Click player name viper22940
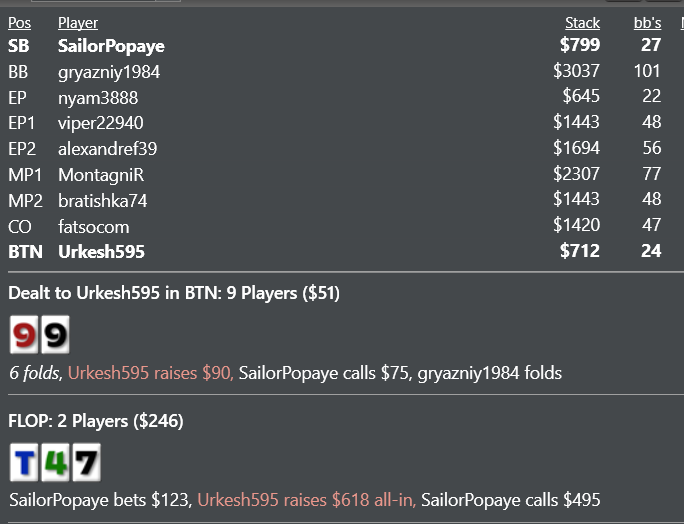Image resolution: width=684 pixels, height=524 pixels. (101, 123)
